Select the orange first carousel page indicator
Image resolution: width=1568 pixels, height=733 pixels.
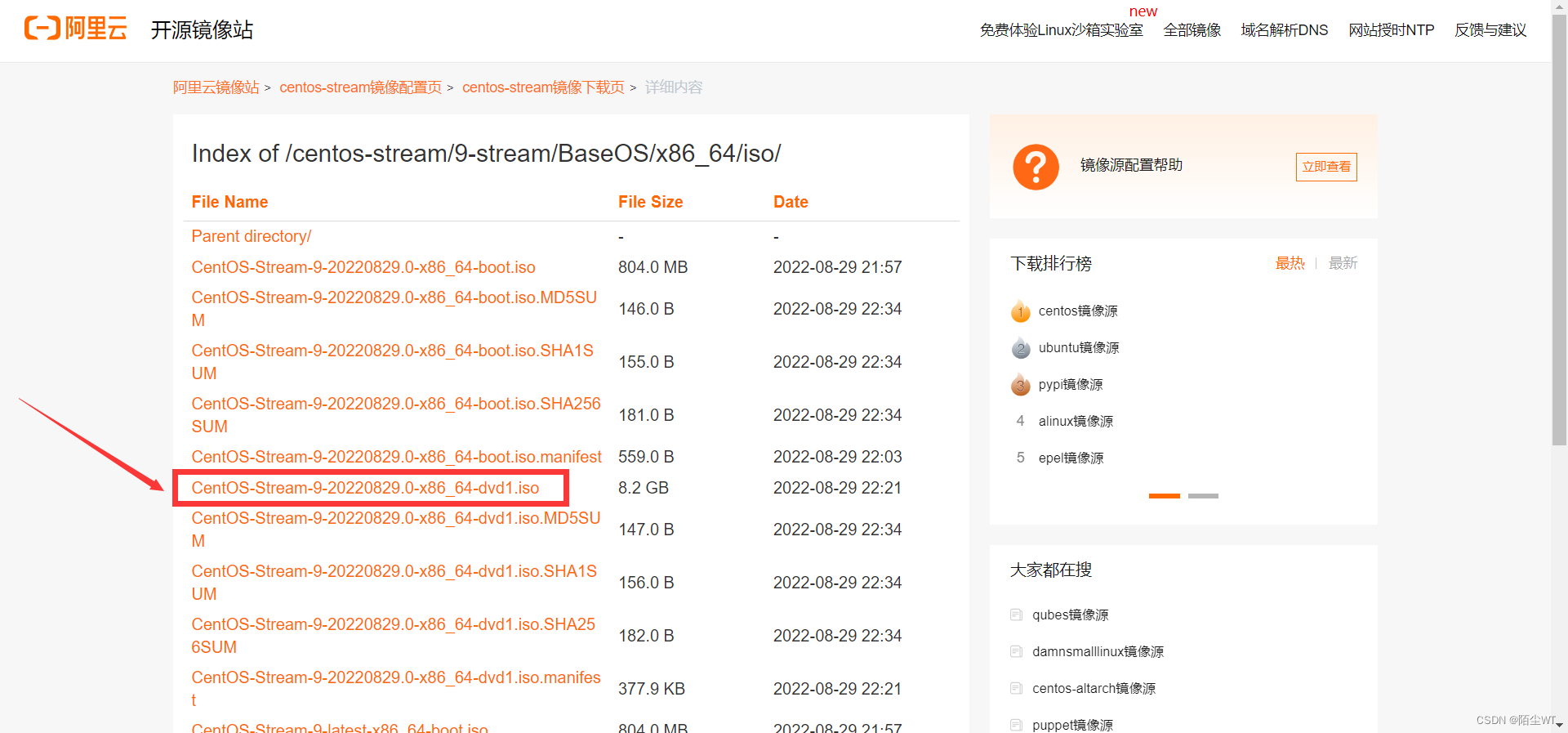click(1165, 496)
